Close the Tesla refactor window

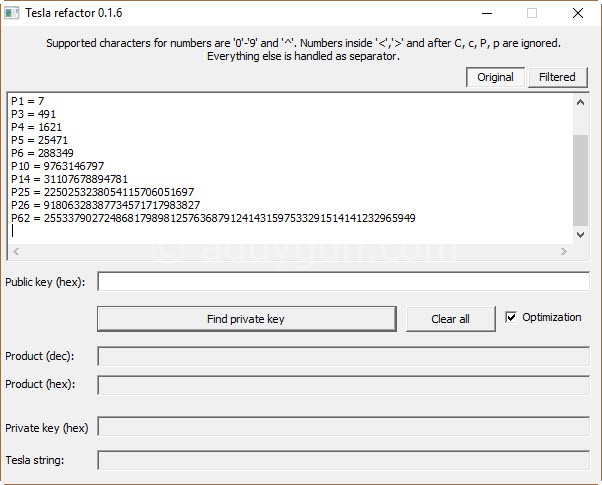[x=578, y=13]
